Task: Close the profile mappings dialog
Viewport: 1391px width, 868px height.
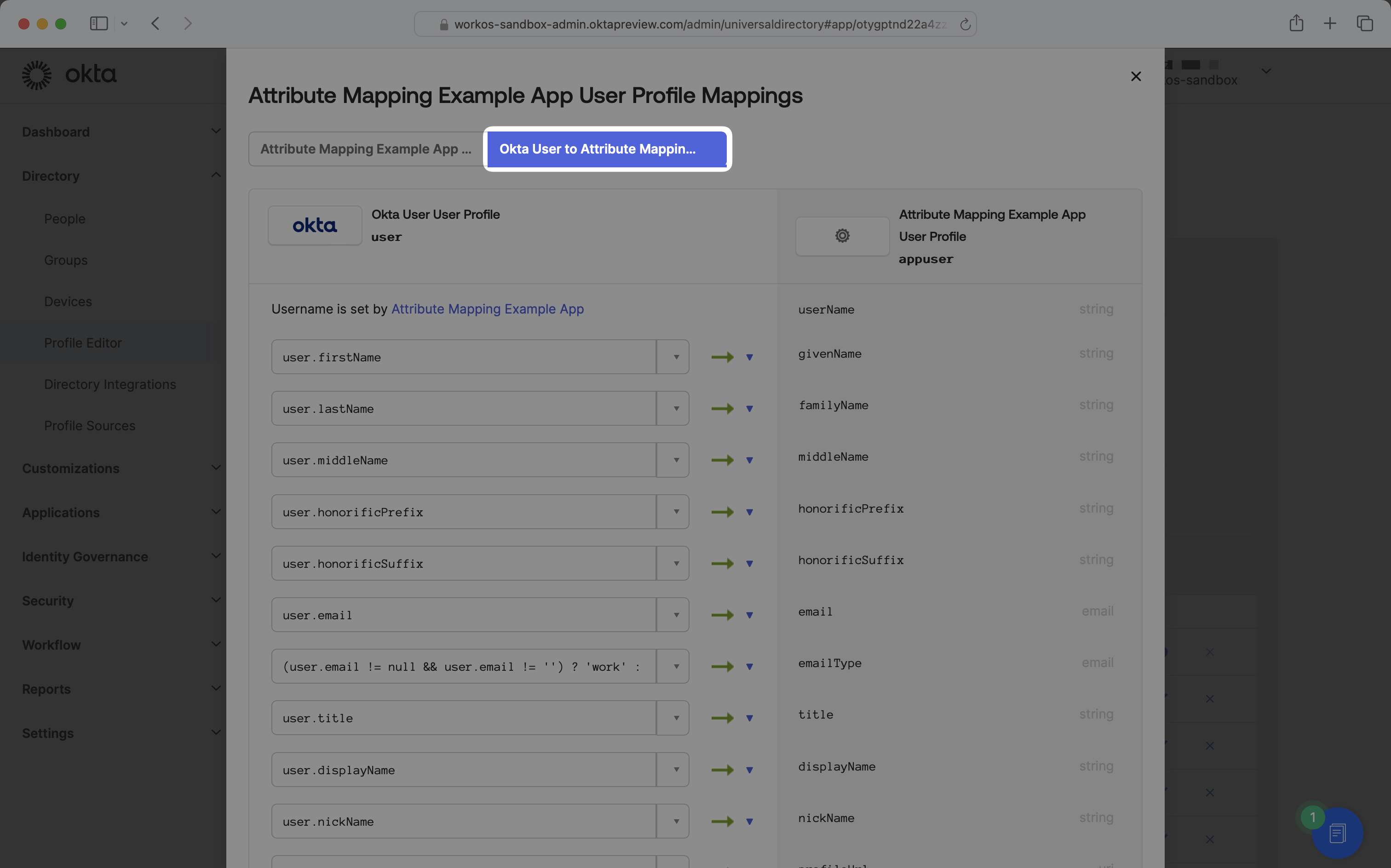Action: click(1135, 76)
